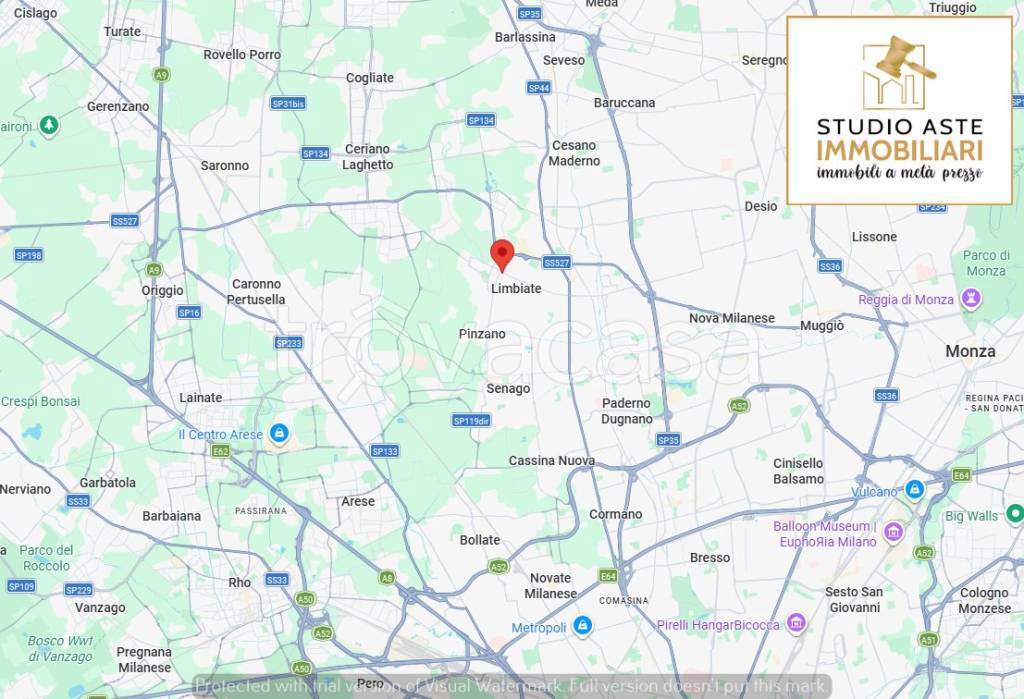The height and width of the screenshot is (699, 1024).
Task: Select the Cinisello Balsamo label
Action: pos(798,471)
